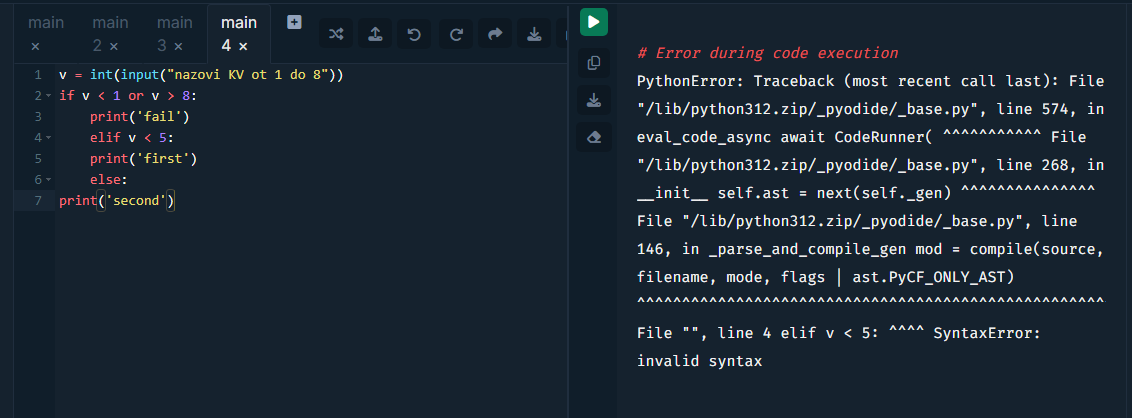This screenshot has height=418, width=1132.
Task: Close the active main 4 tab
Action: click(x=243, y=46)
